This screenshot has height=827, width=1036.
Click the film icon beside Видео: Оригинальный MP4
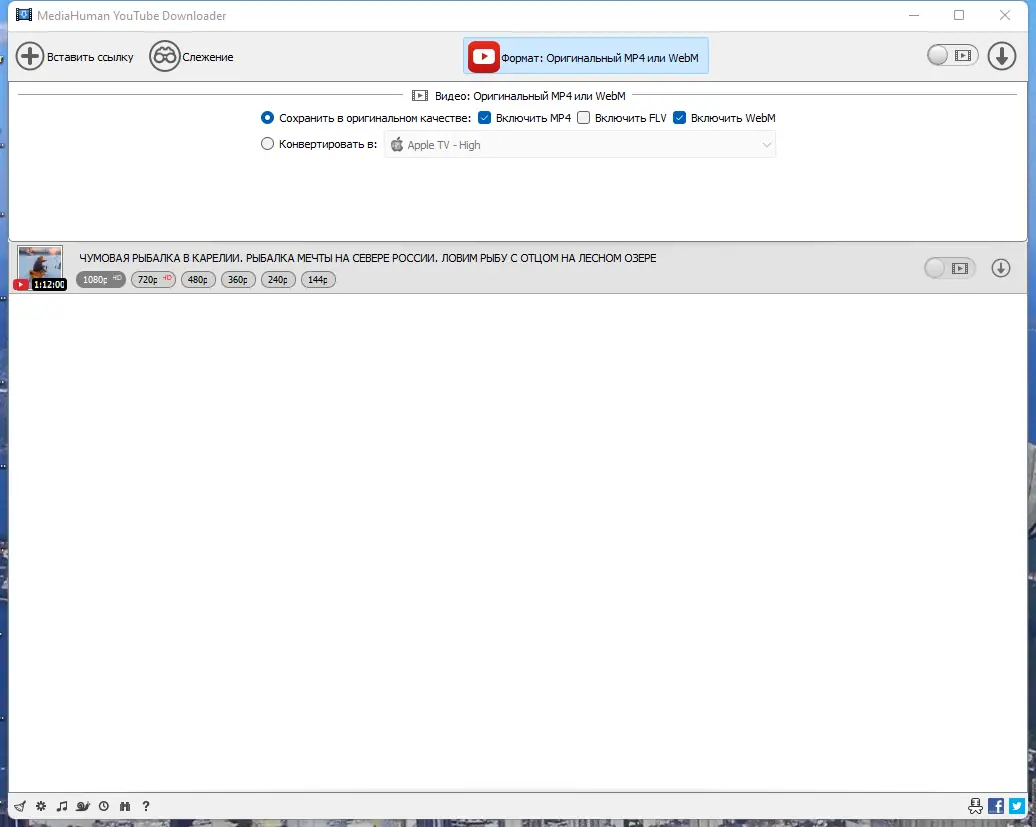click(x=420, y=96)
